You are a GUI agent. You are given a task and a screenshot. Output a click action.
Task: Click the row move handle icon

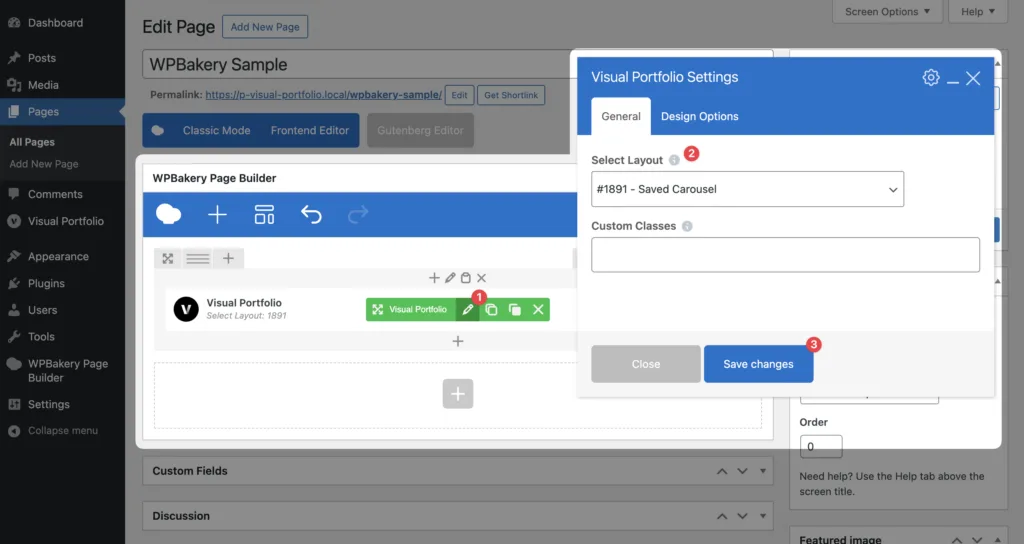(x=168, y=259)
